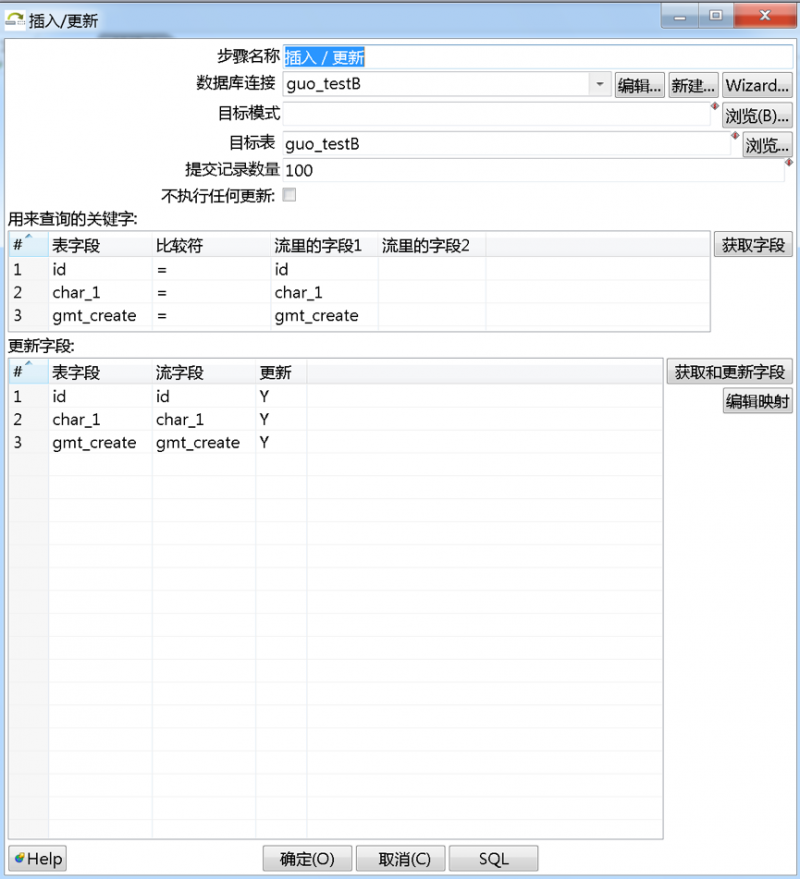
Task: Click 浏览... to browse the target table
Action: [766, 145]
